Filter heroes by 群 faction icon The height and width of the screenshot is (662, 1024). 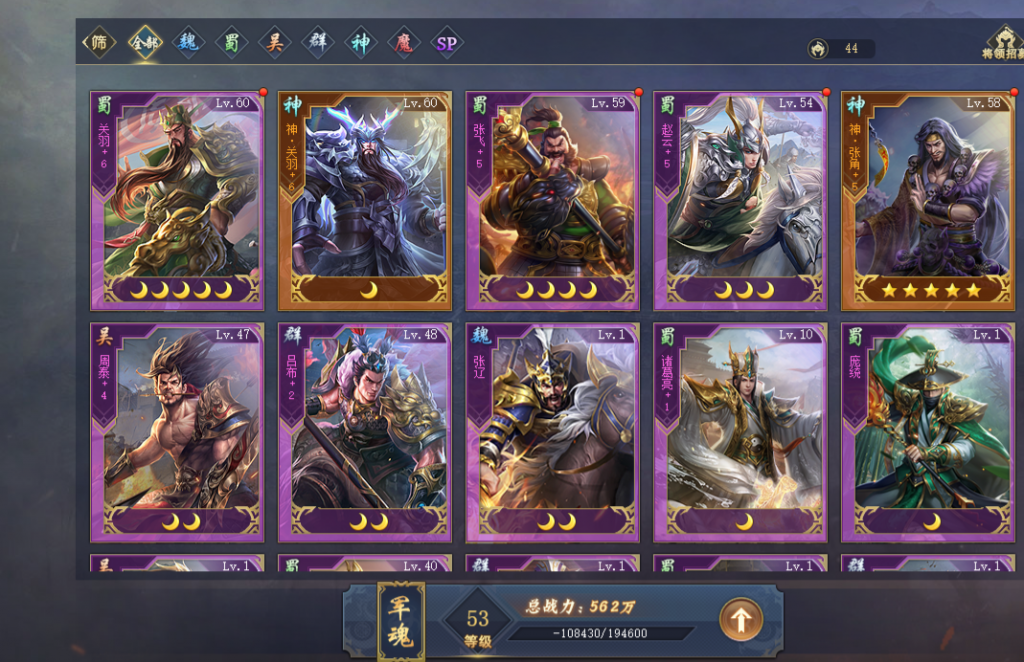pyautogui.click(x=317, y=42)
